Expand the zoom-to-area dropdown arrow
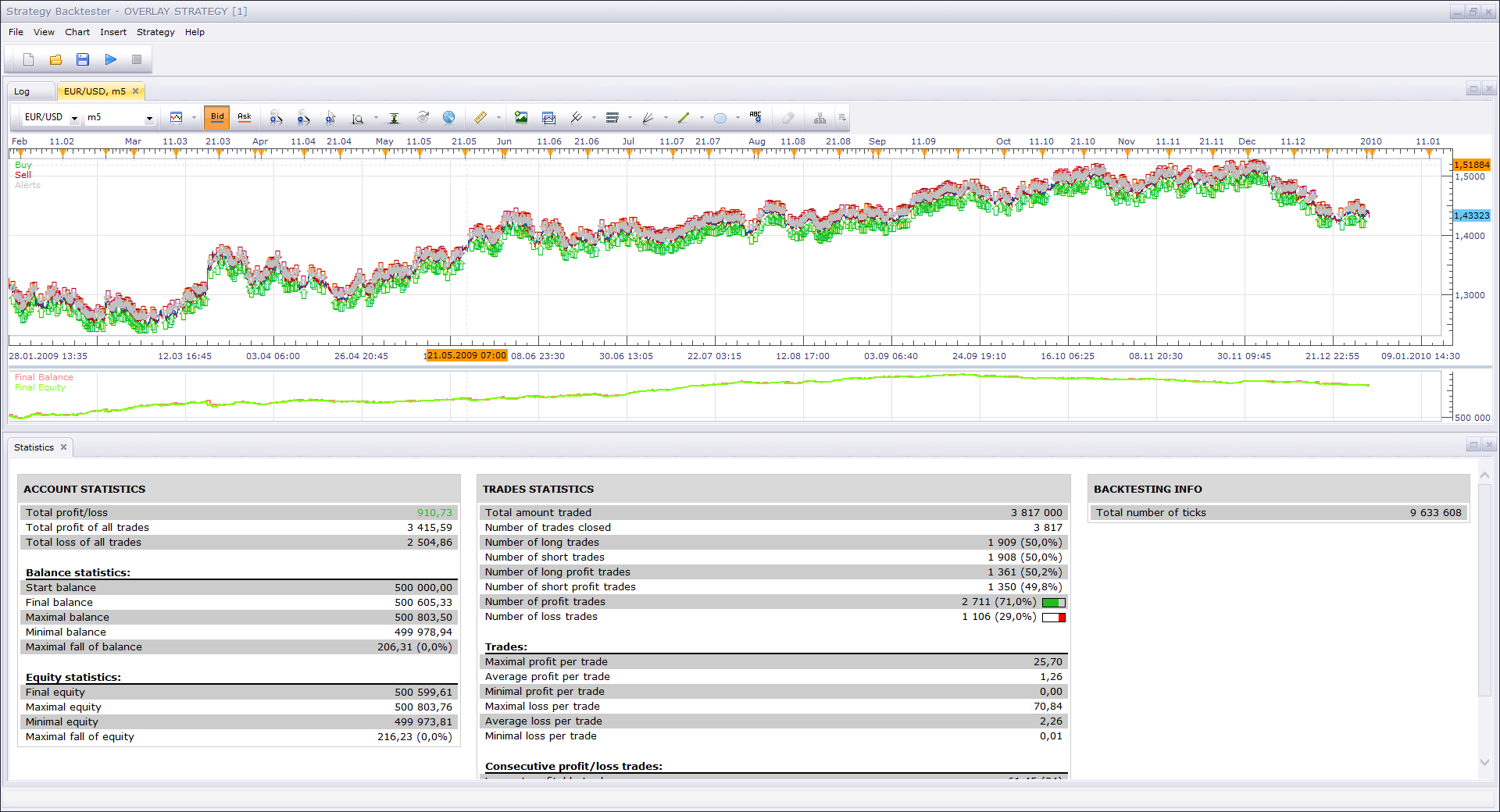Image resolution: width=1500 pixels, height=812 pixels. coord(376,118)
